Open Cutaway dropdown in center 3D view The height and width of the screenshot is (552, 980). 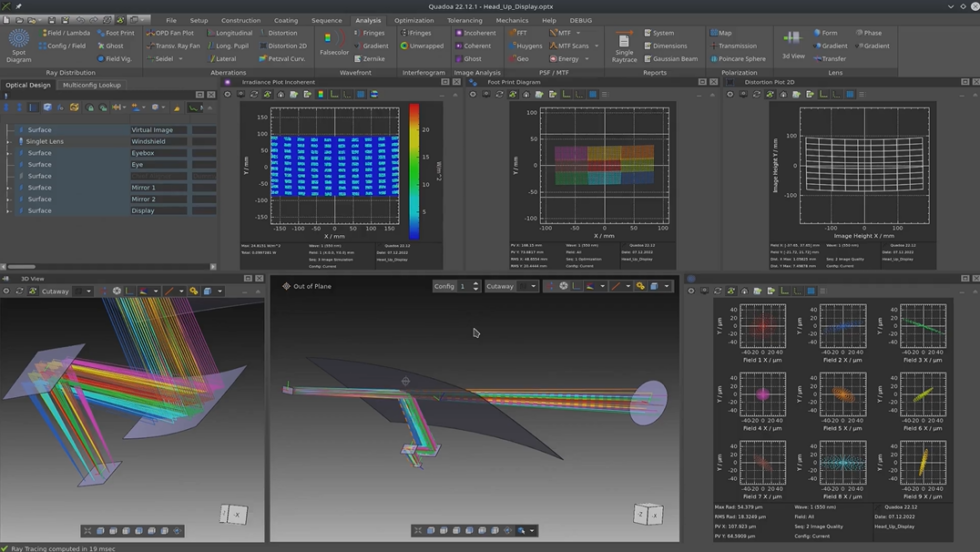click(x=533, y=286)
